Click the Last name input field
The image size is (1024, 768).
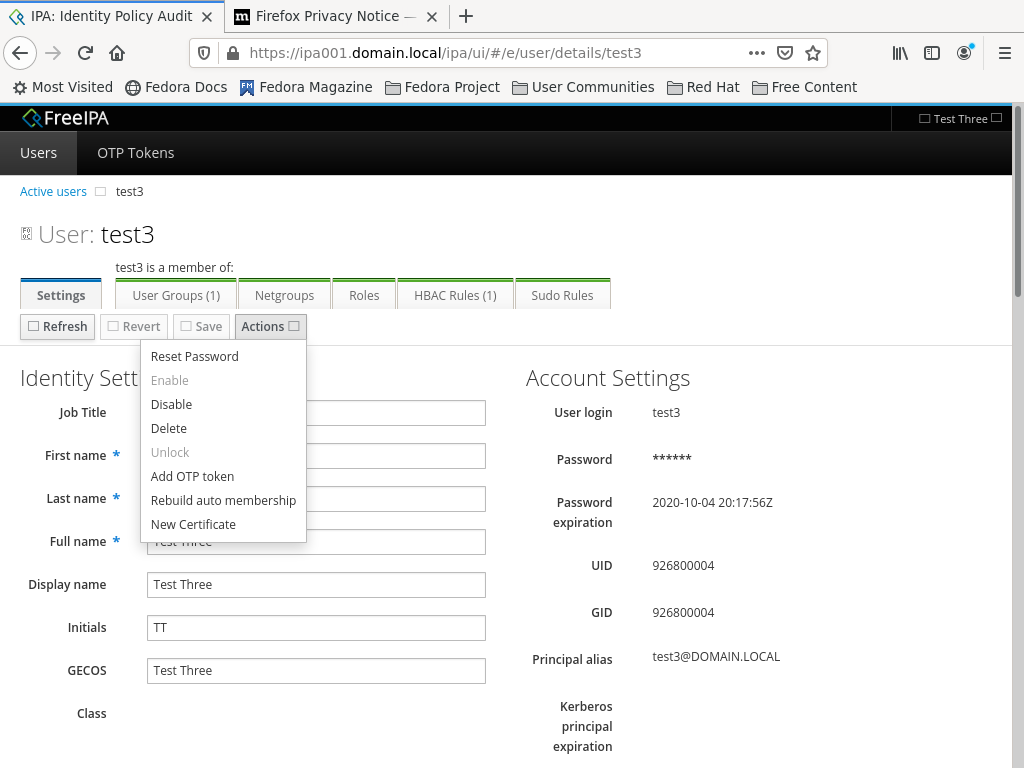point(396,499)
